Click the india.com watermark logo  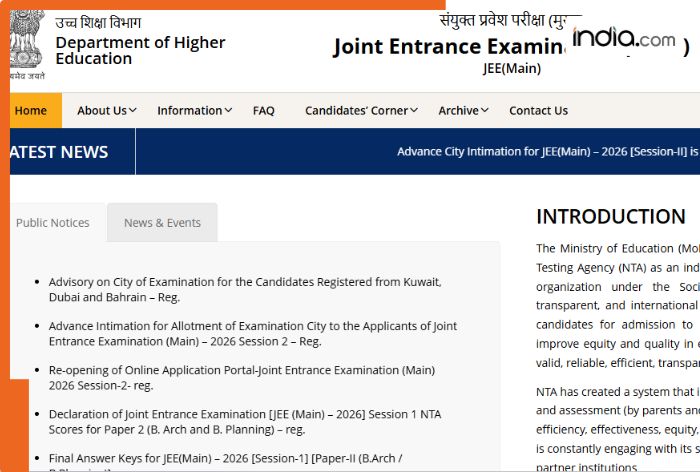[625, 38]
